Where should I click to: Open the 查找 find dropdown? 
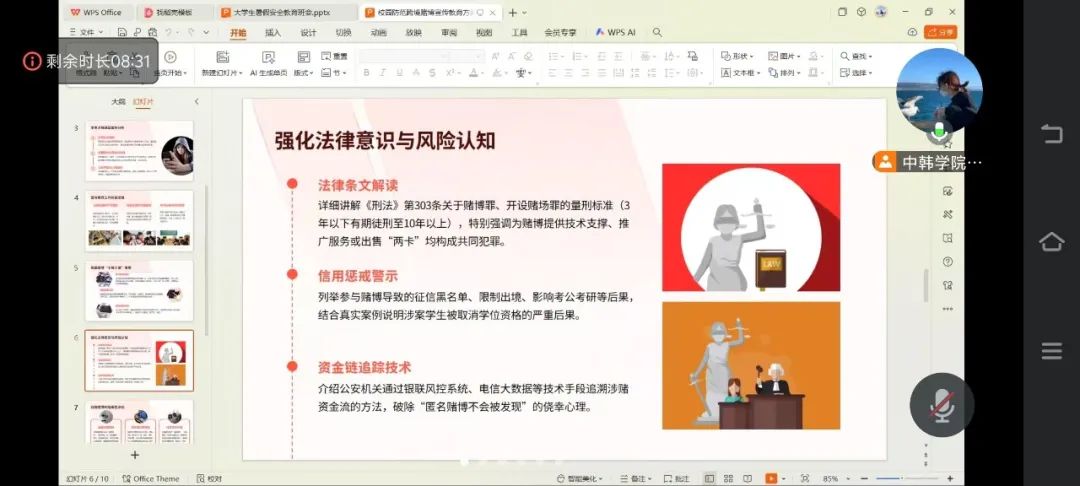[x=857, y=56]
